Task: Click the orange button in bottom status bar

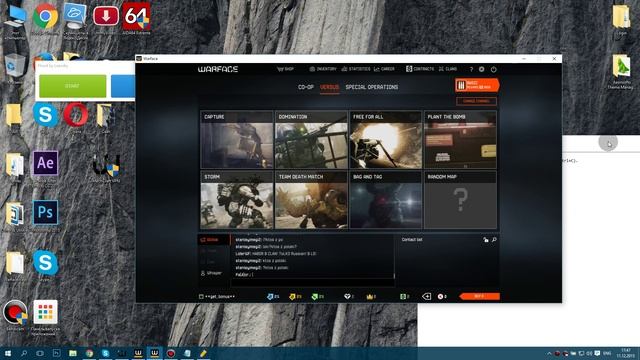Action: (x=480, y=296)
